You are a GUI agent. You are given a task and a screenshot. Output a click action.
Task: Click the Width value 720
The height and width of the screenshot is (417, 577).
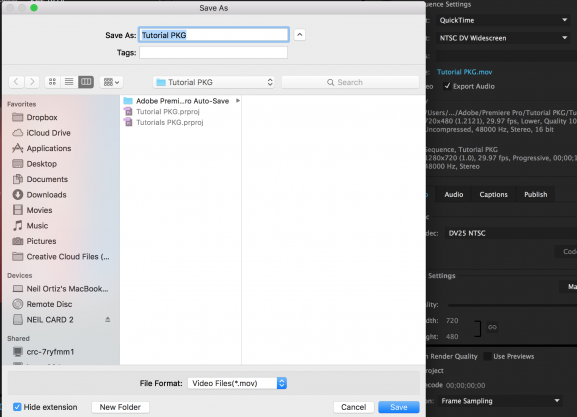(x=452, y=321)
